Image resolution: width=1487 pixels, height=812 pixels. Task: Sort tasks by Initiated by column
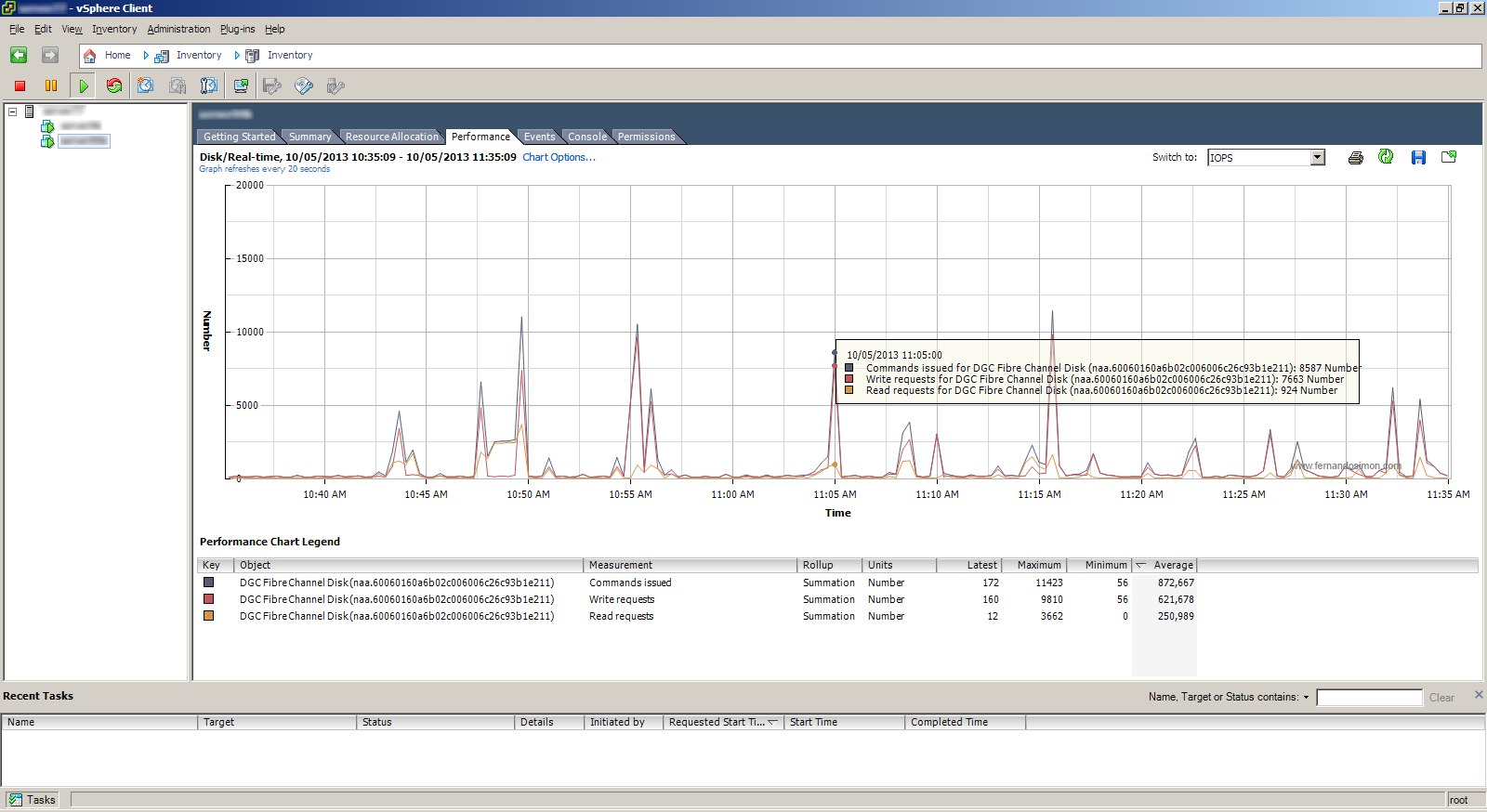(x=624, y=722)
